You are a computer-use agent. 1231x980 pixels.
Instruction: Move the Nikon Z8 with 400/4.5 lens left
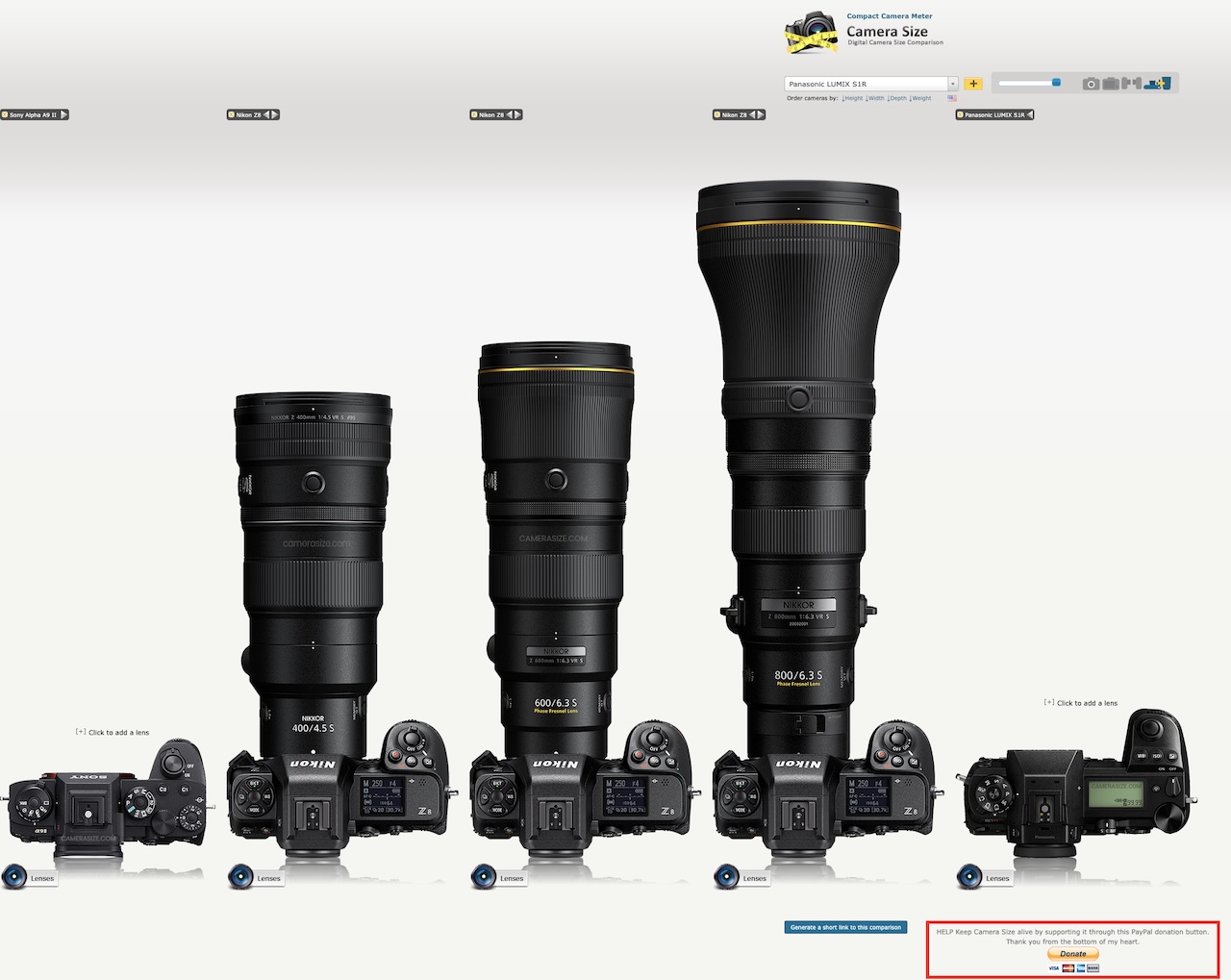[266, 114]
